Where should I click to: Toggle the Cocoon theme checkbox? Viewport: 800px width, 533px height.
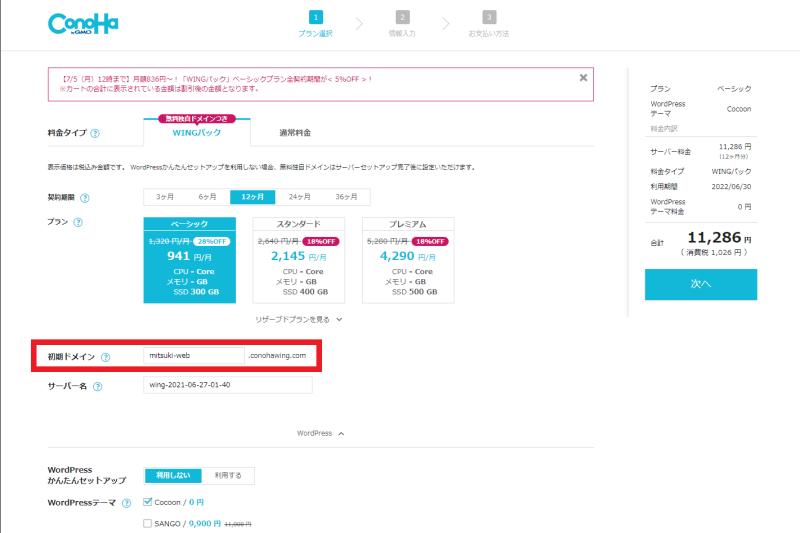click(147, 502)
